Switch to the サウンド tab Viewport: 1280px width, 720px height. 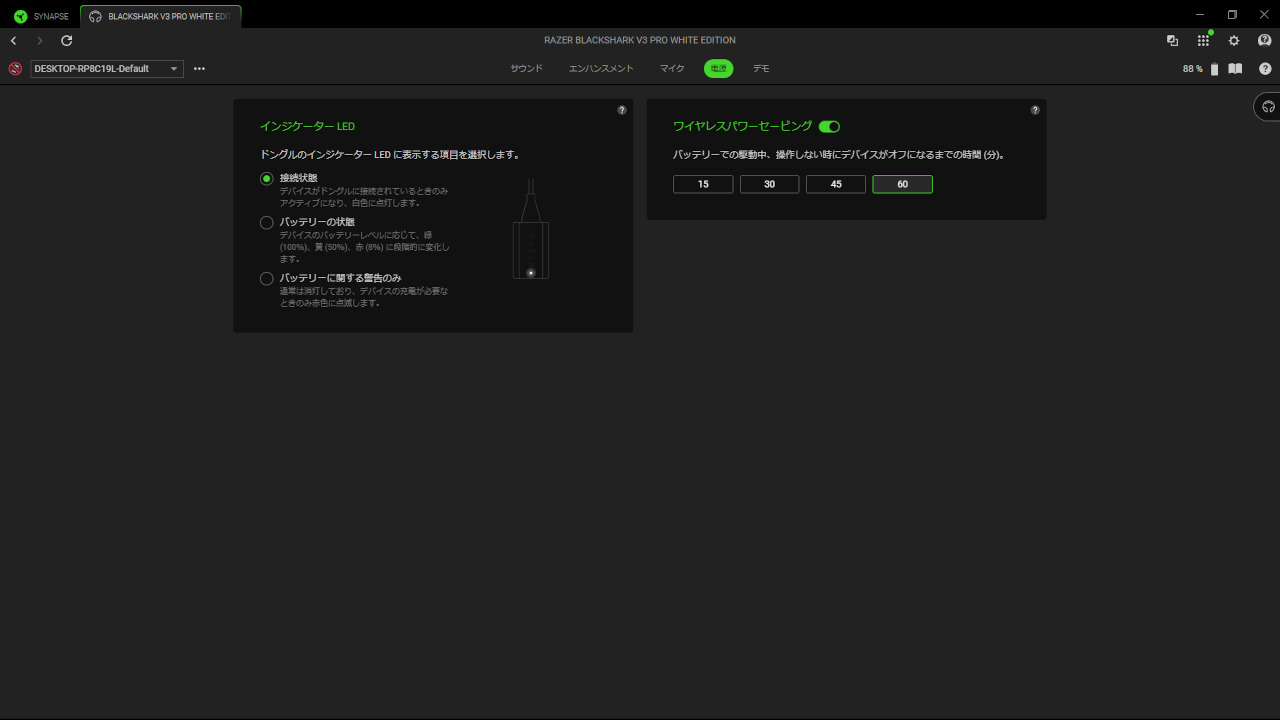(526, 69)
